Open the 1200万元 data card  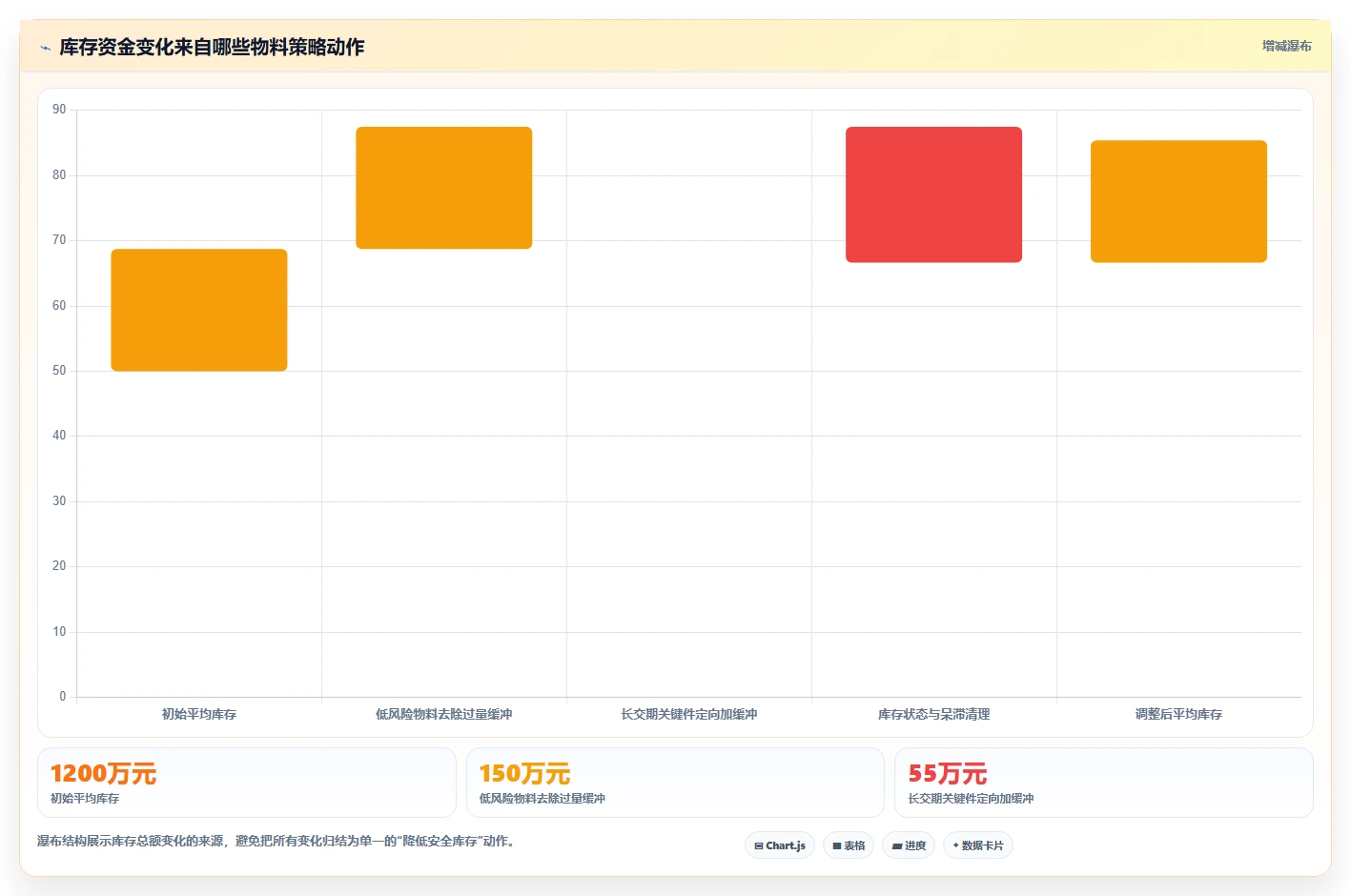pos(247,783)
